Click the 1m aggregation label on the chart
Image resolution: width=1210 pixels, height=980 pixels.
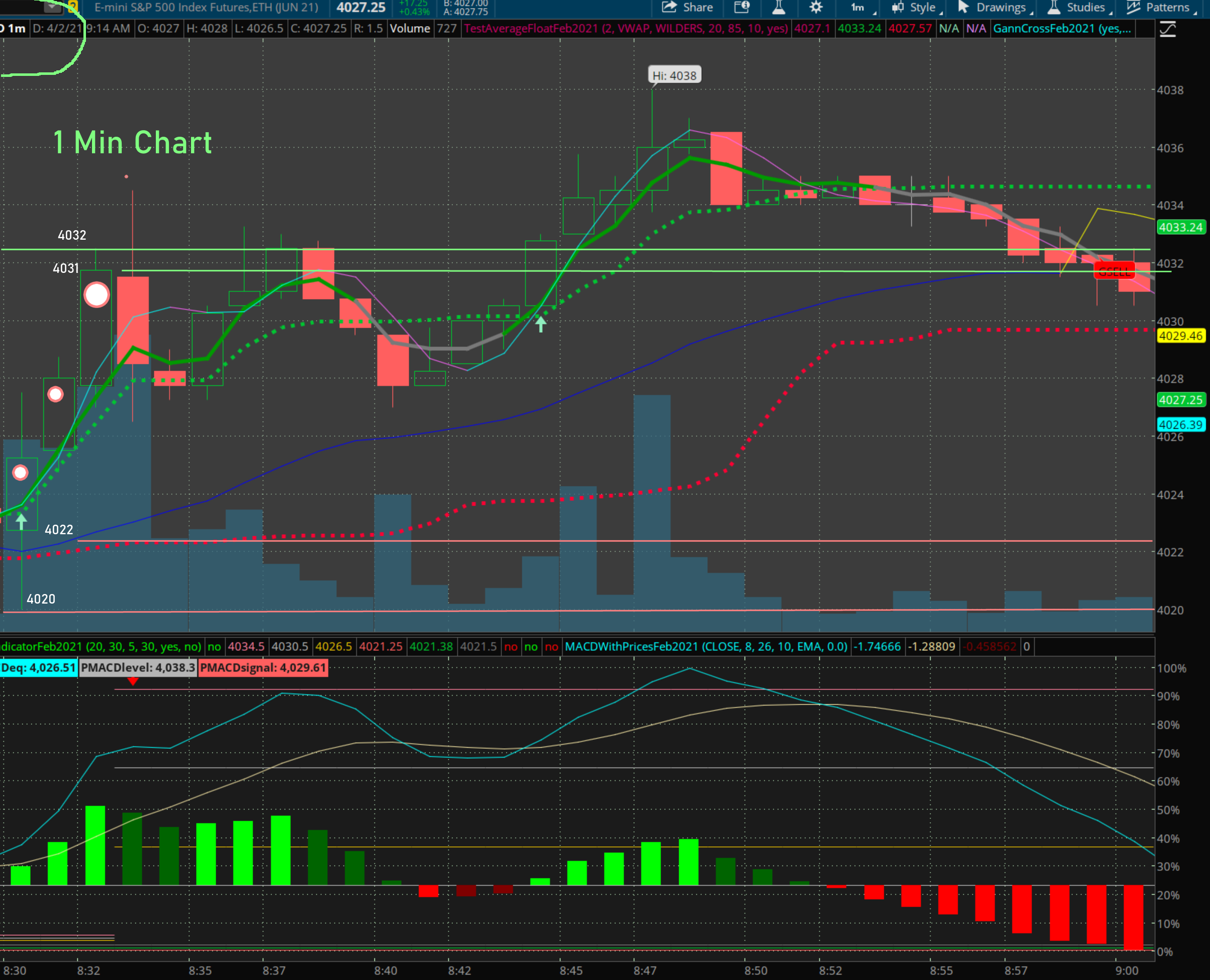click(16, 28)
